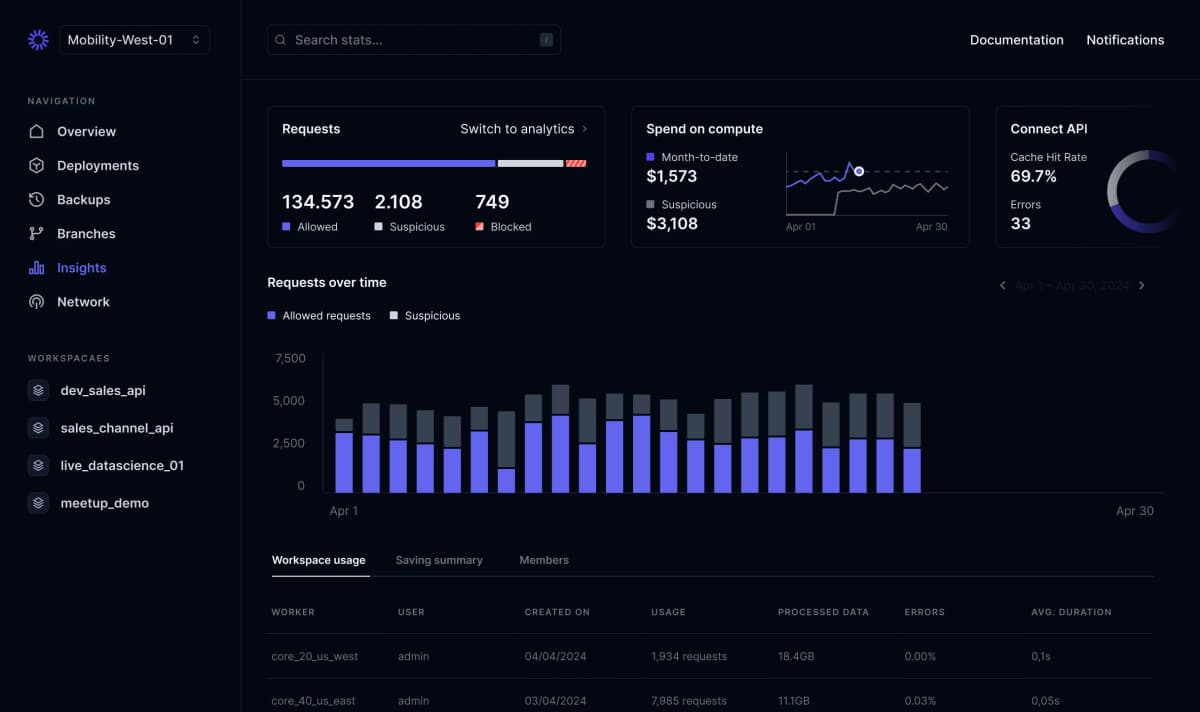The image size is (1200, 712).
Task: Open the Mobility-West-01 project dropdown
Action: (x=134, y=40)
